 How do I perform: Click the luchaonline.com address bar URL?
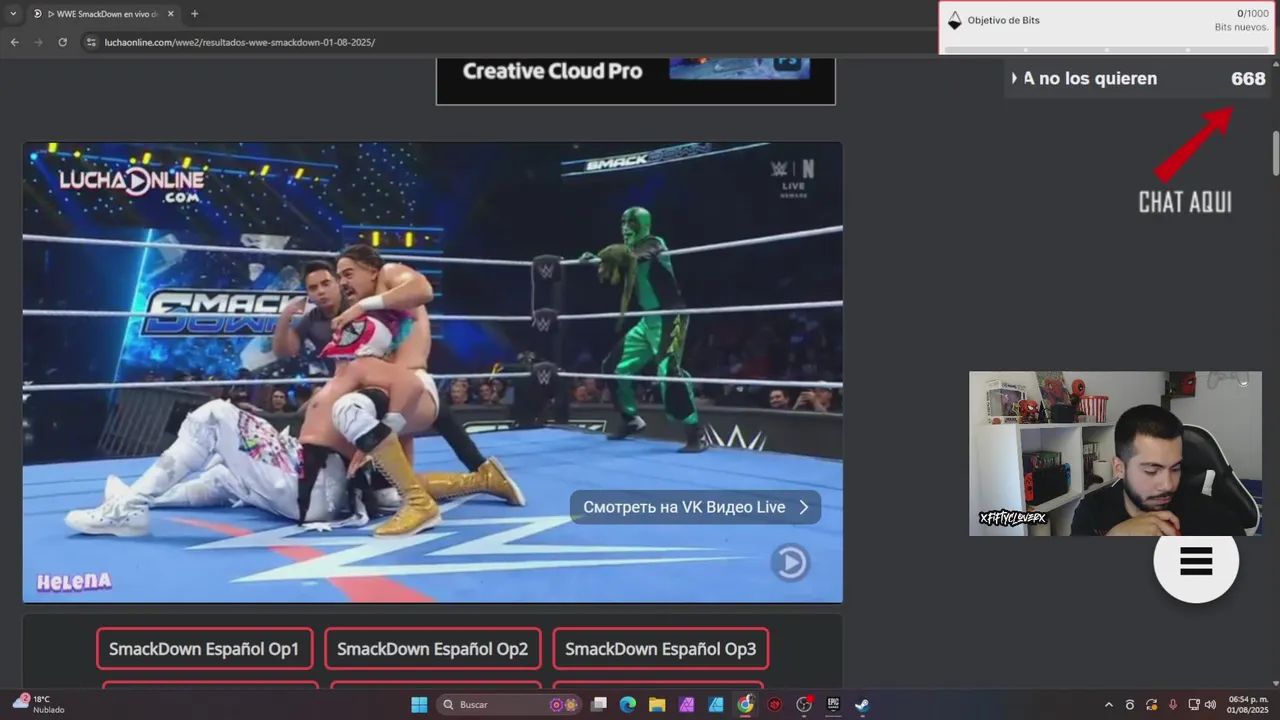[239, 42]
